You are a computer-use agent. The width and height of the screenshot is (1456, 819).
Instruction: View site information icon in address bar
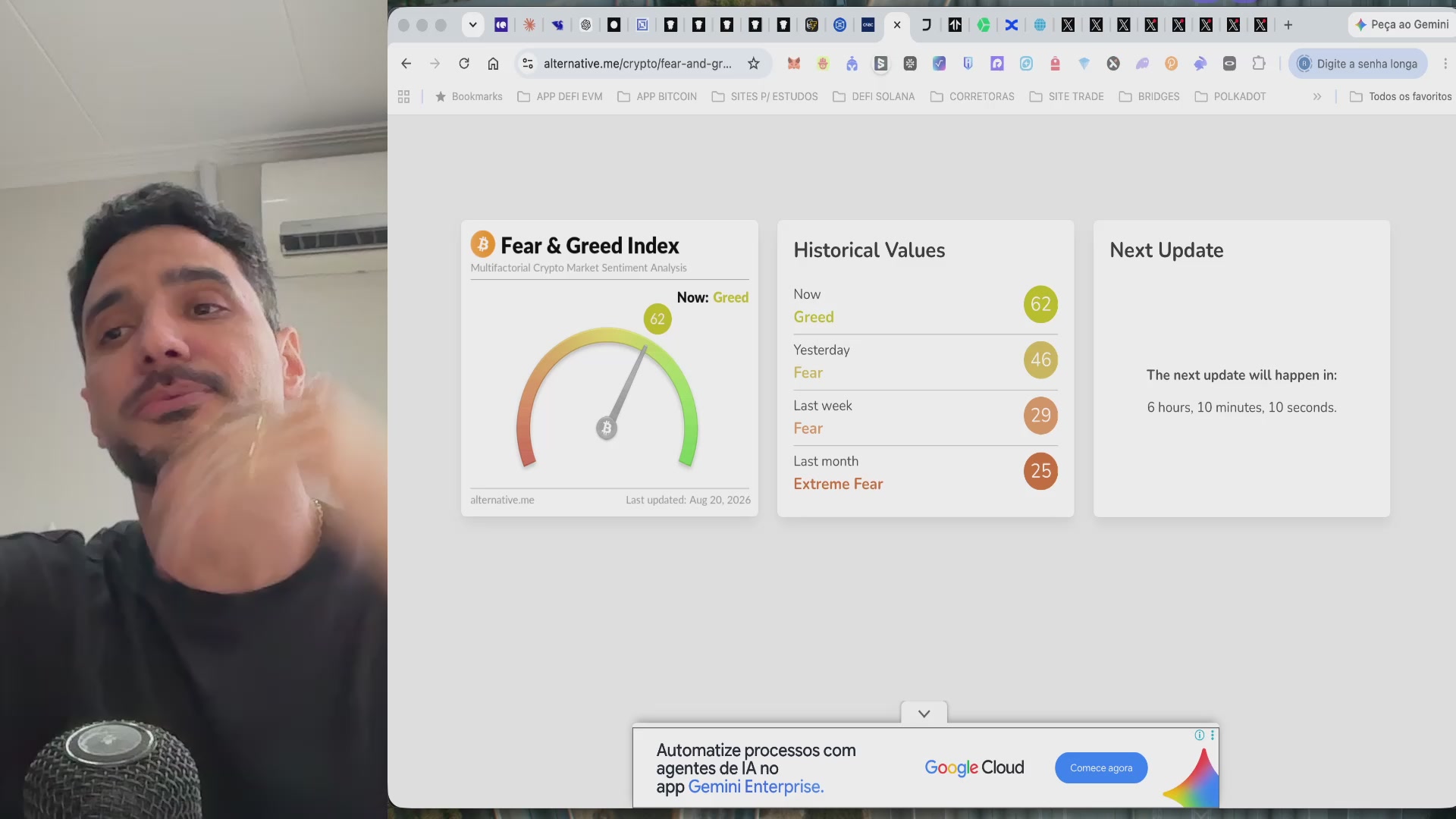(x=528, y=64)
